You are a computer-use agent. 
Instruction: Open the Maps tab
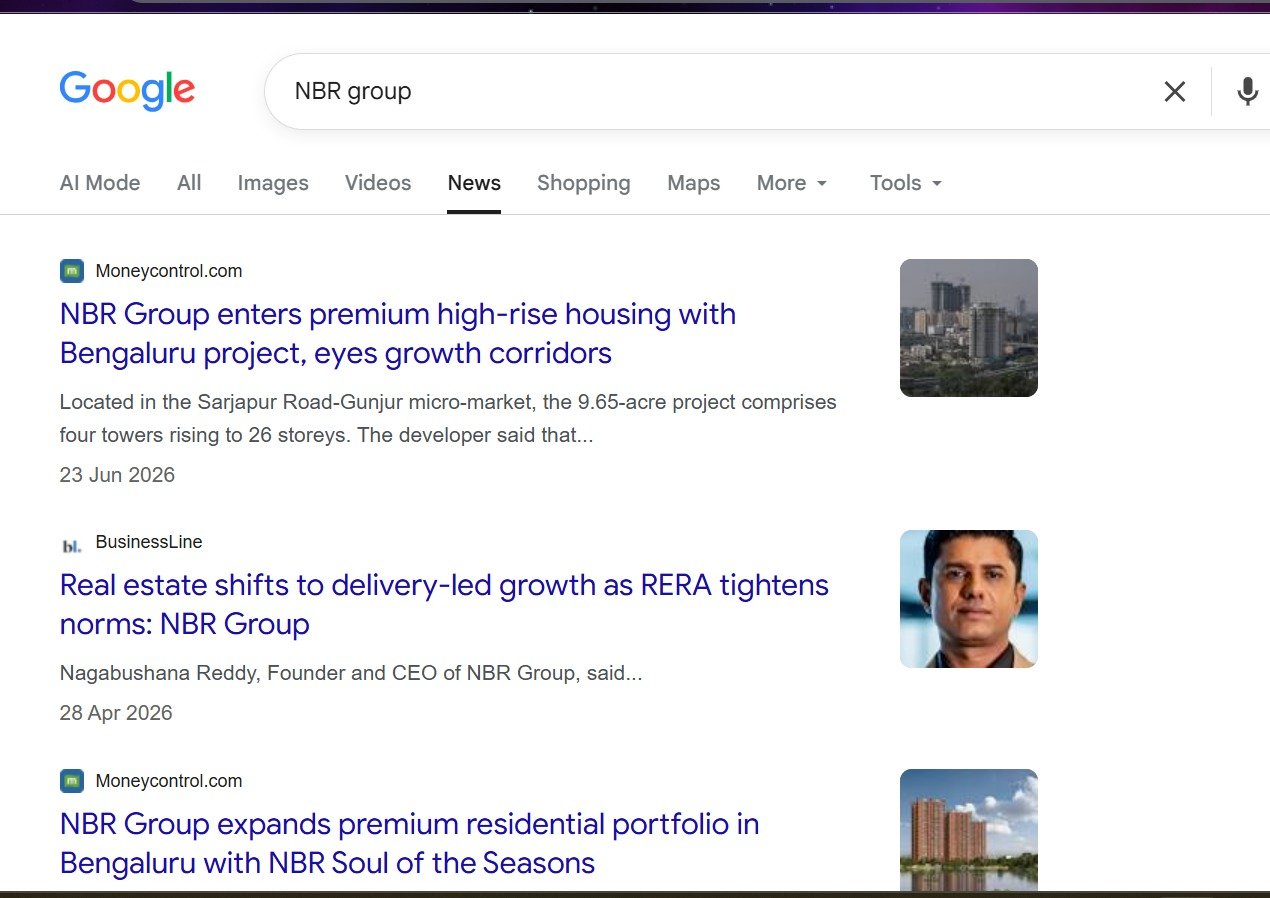(694, 183)
